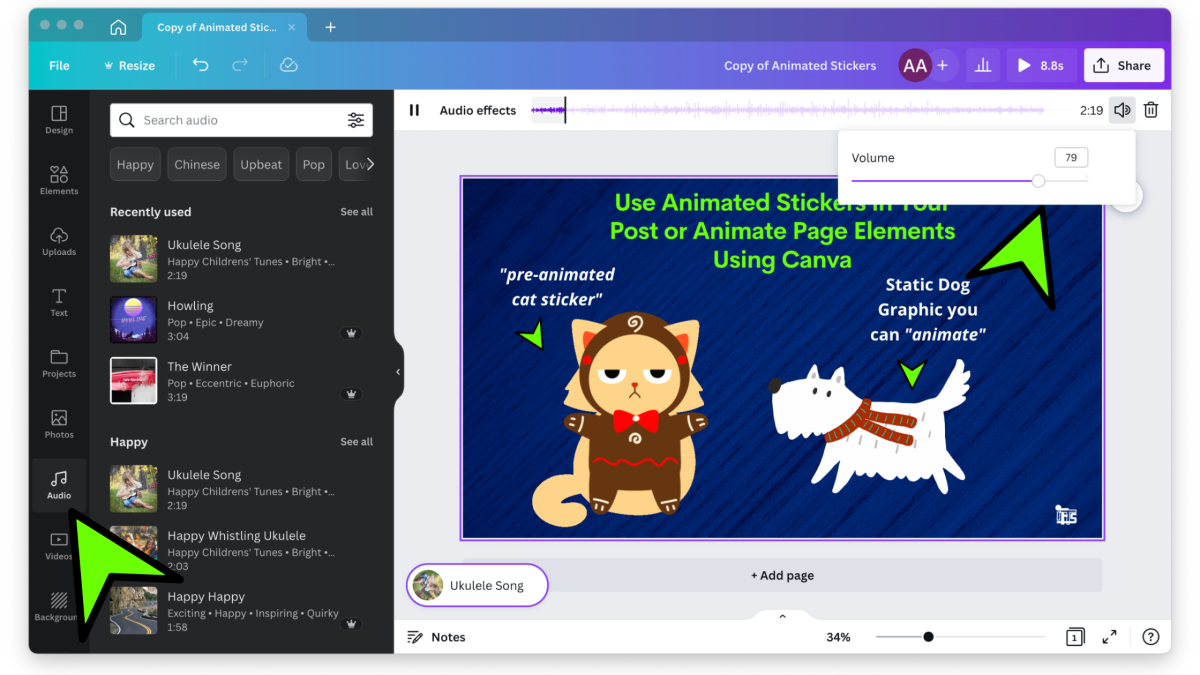Pause the audio playback
Image resolution: width=1200 pixels, height=675 pixels.
click(x=414, y=110)
